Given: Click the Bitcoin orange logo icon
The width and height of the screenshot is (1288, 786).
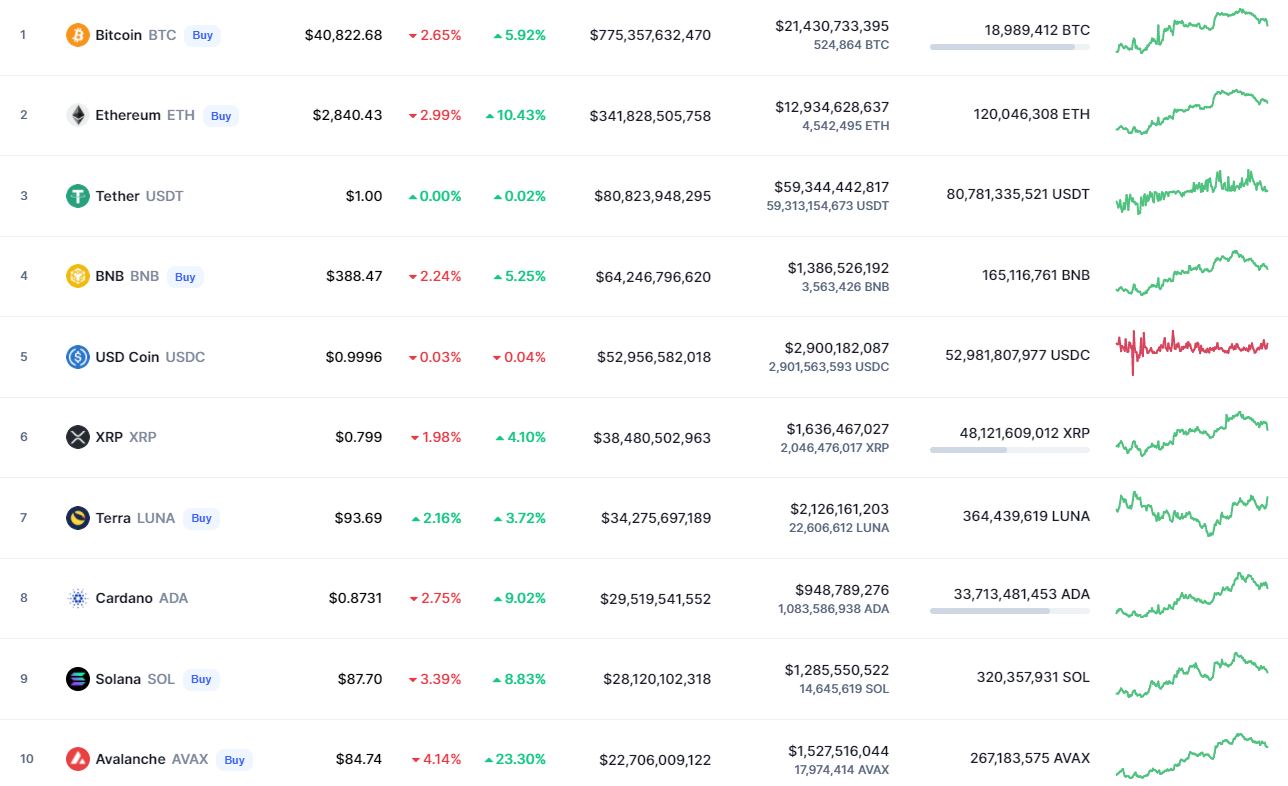Looking at the screenshot, I should coord(77,35).
